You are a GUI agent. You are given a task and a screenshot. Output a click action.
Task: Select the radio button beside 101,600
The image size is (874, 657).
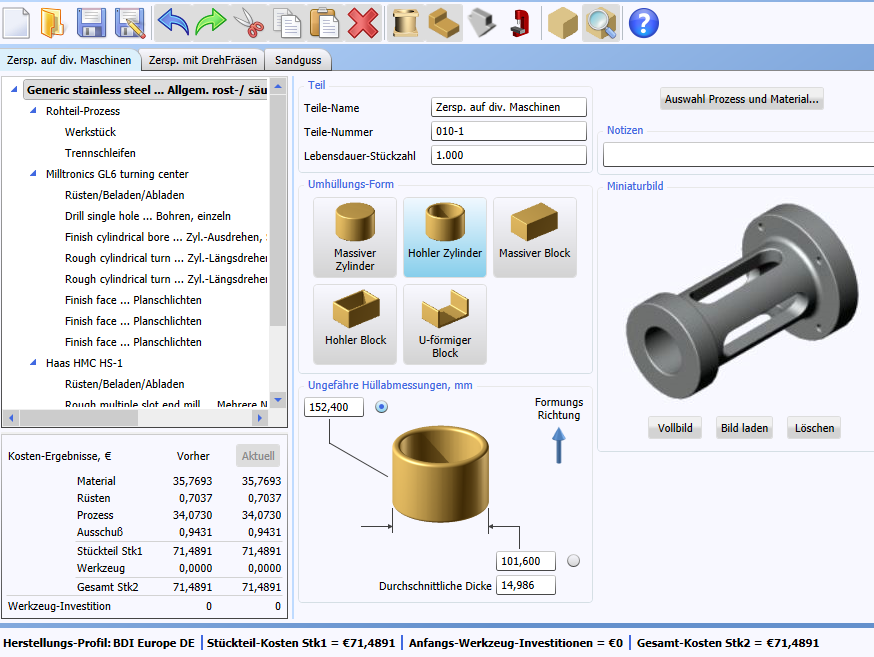pos(574,561)
